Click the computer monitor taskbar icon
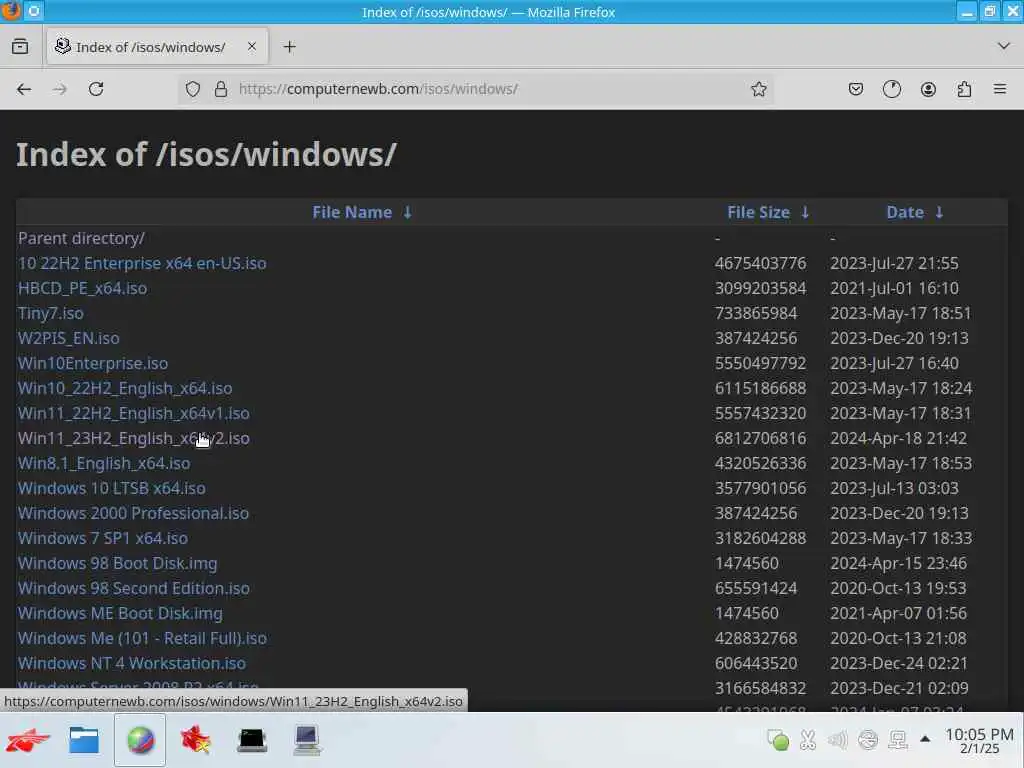 pos(306,741)
